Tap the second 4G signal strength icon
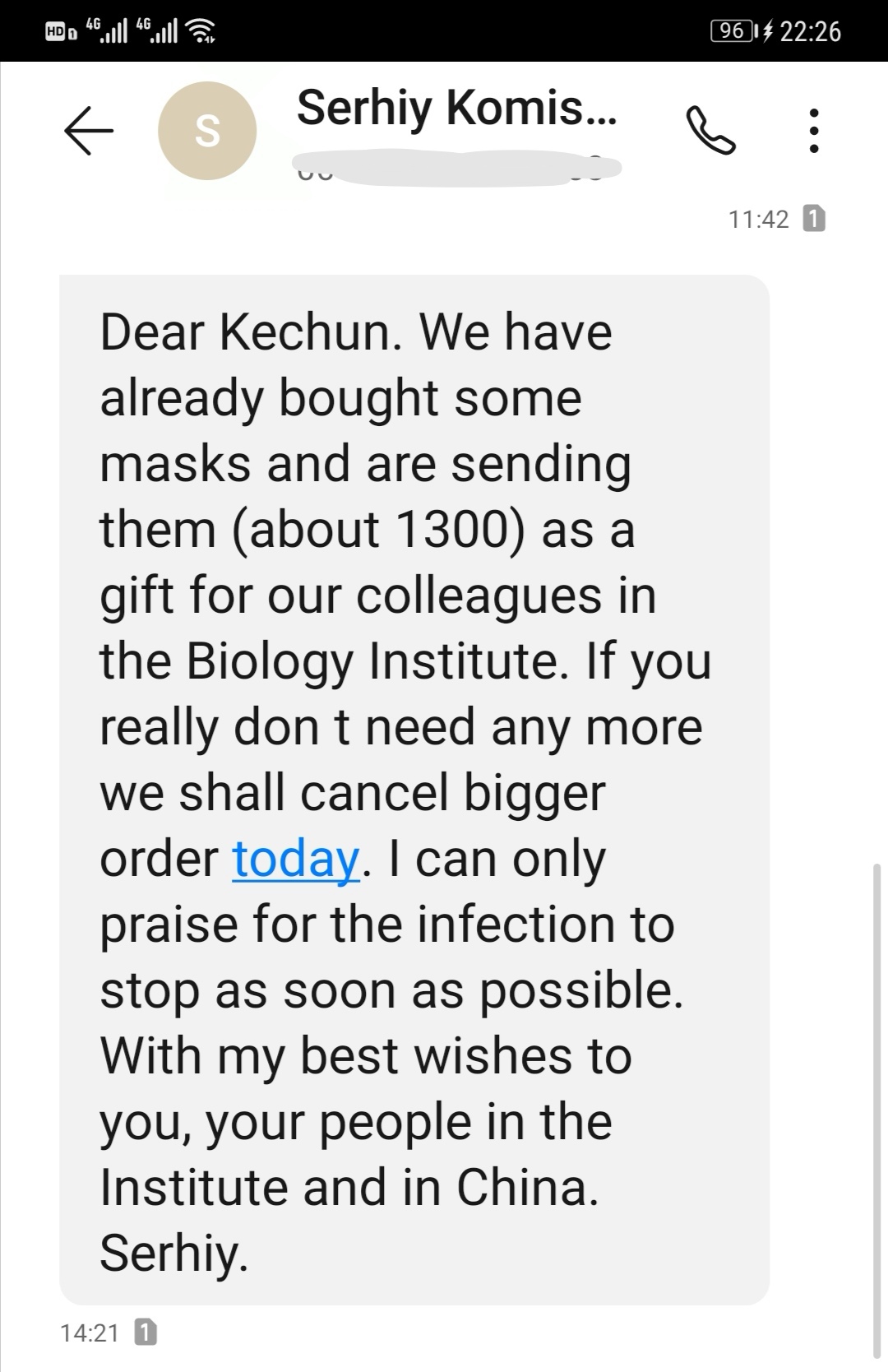This screenshot has width=888, height=1372. 156,30
